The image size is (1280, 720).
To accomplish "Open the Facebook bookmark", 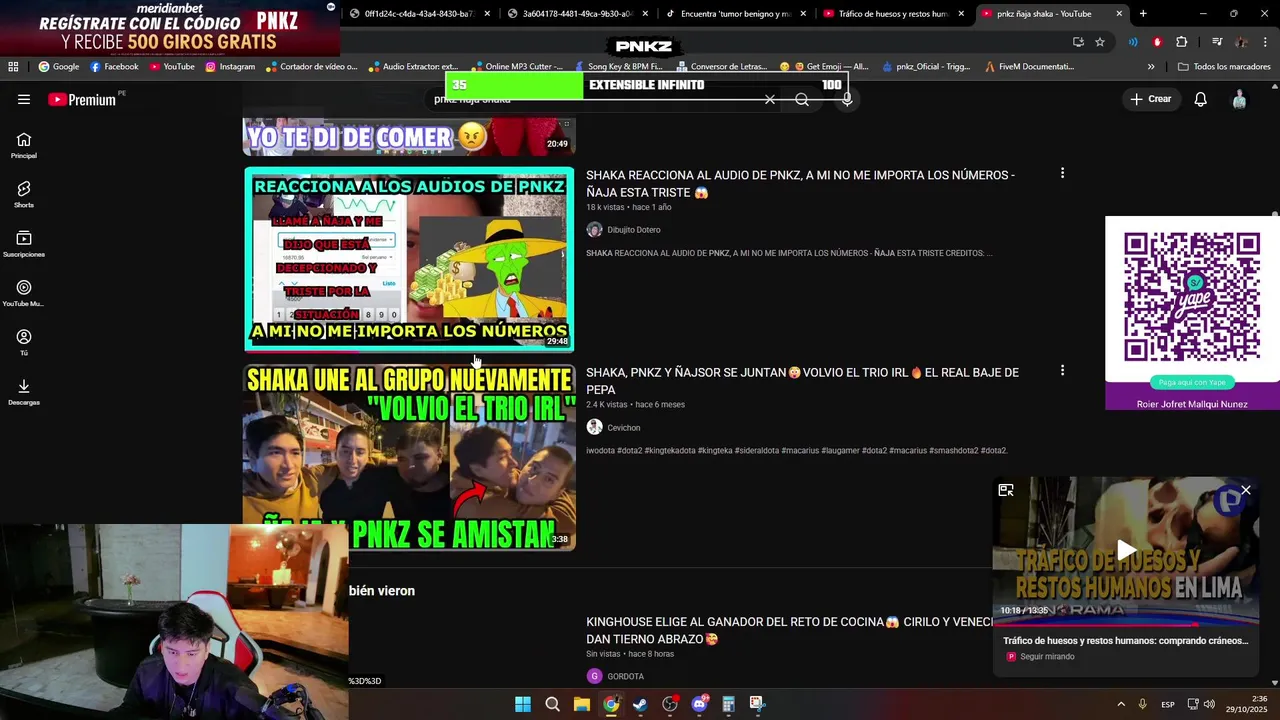I will (x=114, y=67).
